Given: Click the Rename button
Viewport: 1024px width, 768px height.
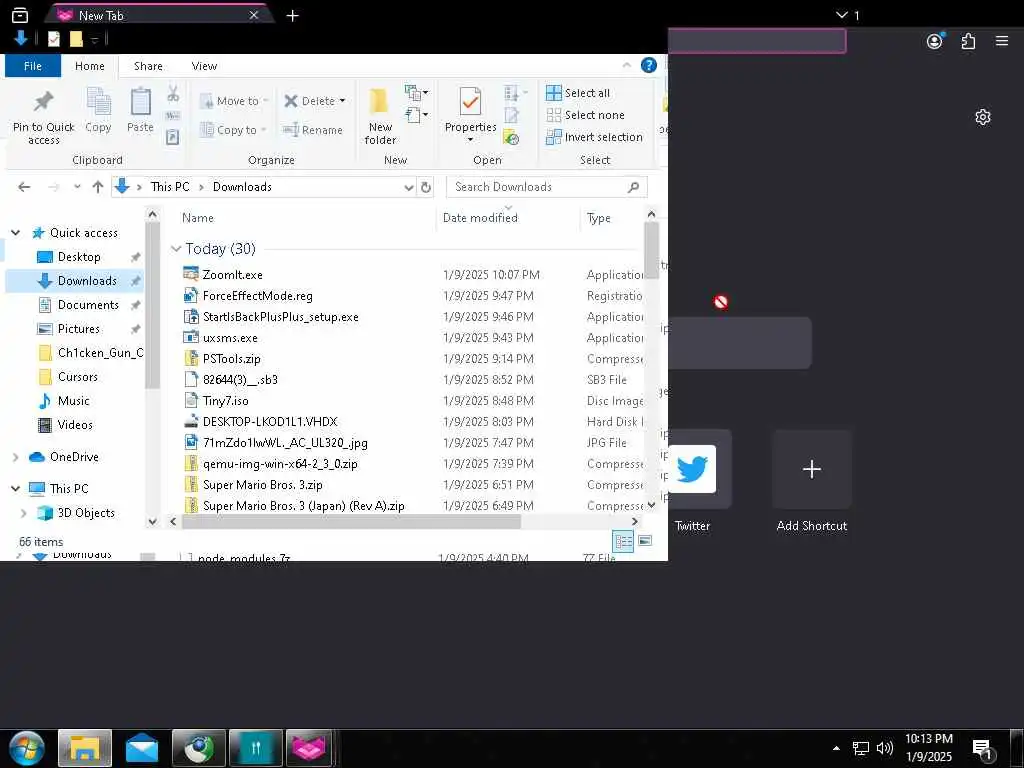Looking at the screenshot, I should [313, 130].
